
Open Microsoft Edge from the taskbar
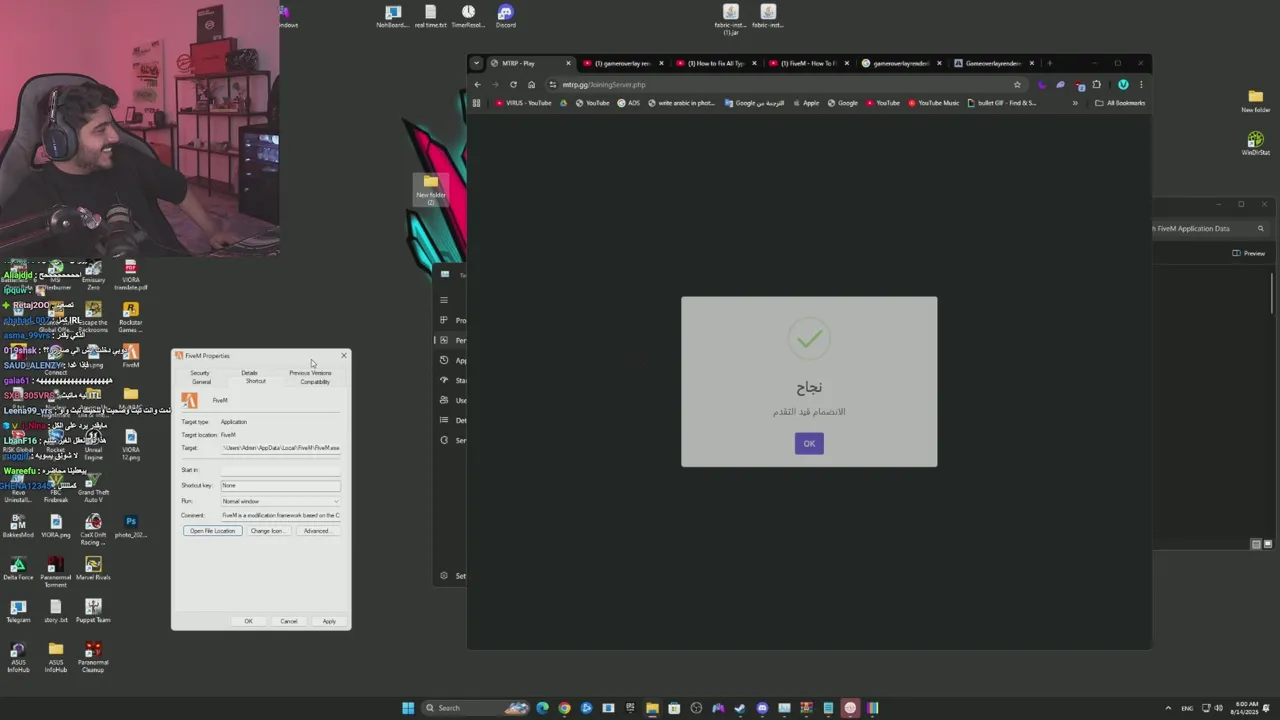coord(542,708)
